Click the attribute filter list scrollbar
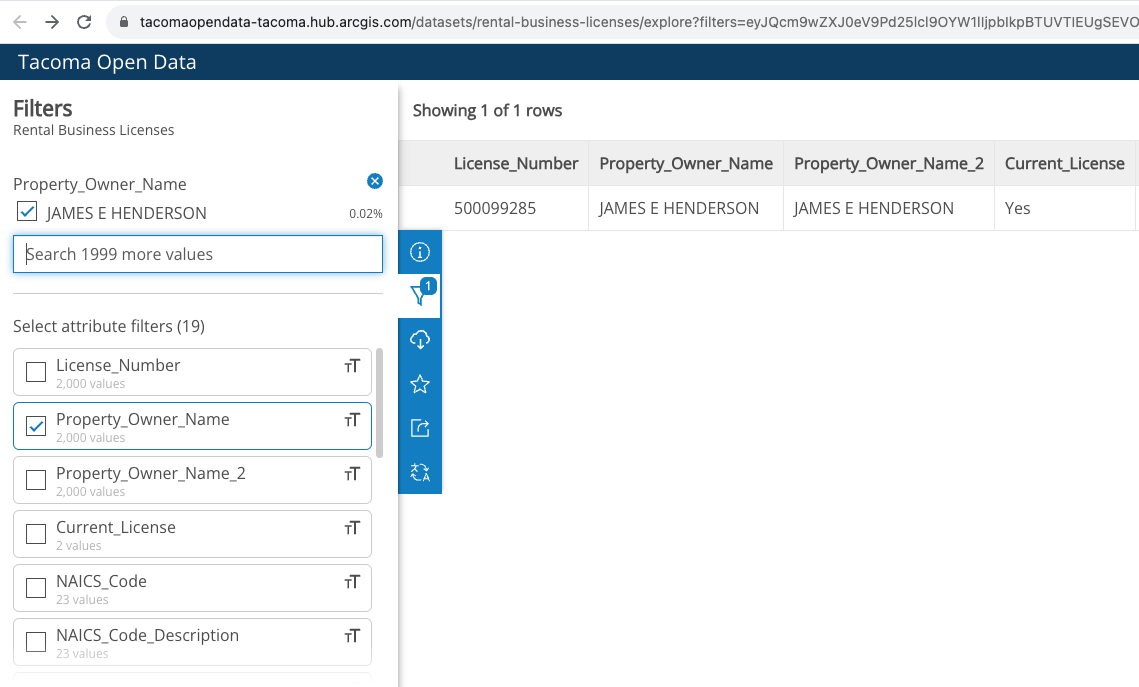Viewport: 1139px width, 687px height. 379,403
